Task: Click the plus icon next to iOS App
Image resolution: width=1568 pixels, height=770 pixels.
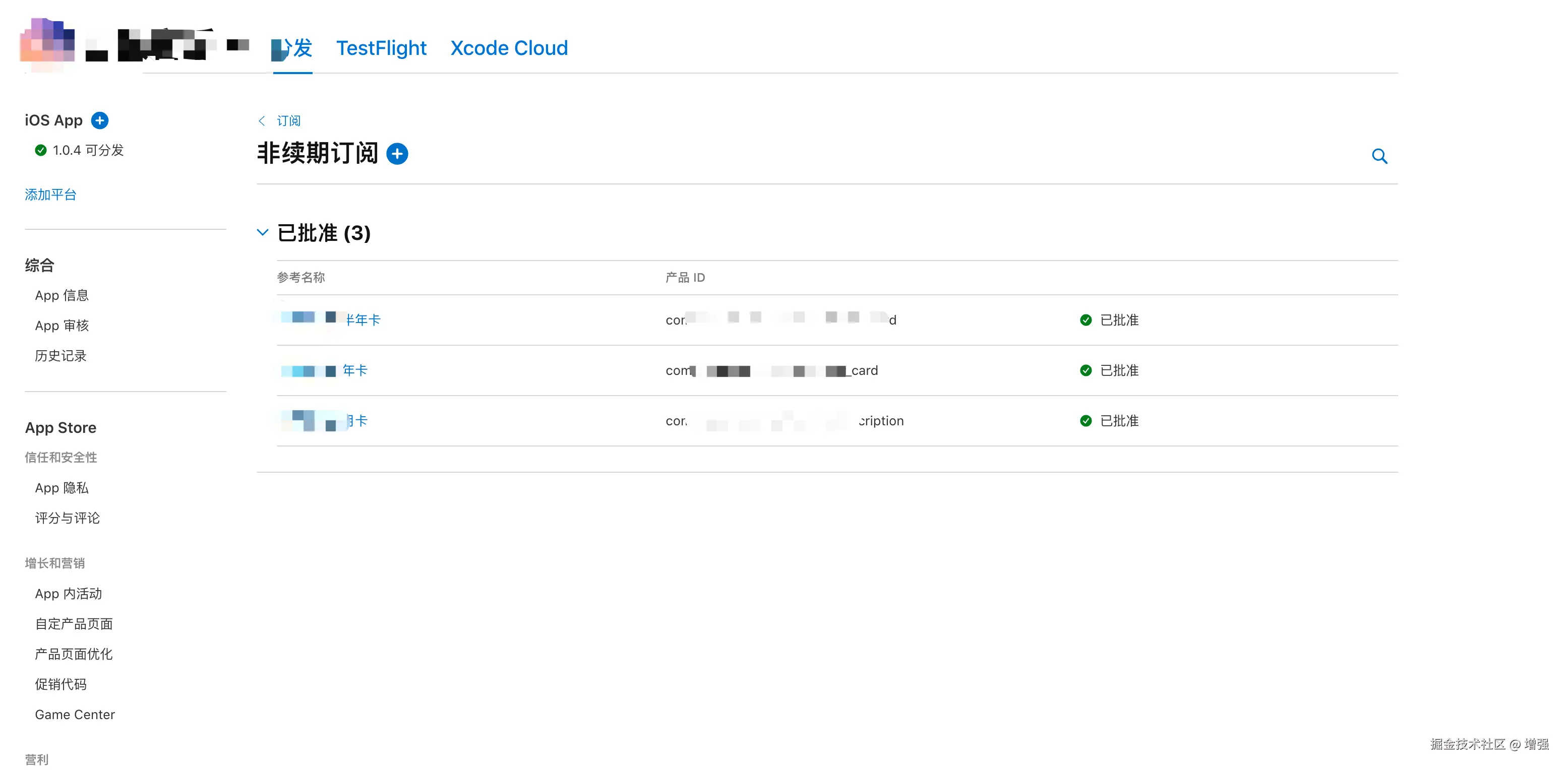Action: click(100, 120)
